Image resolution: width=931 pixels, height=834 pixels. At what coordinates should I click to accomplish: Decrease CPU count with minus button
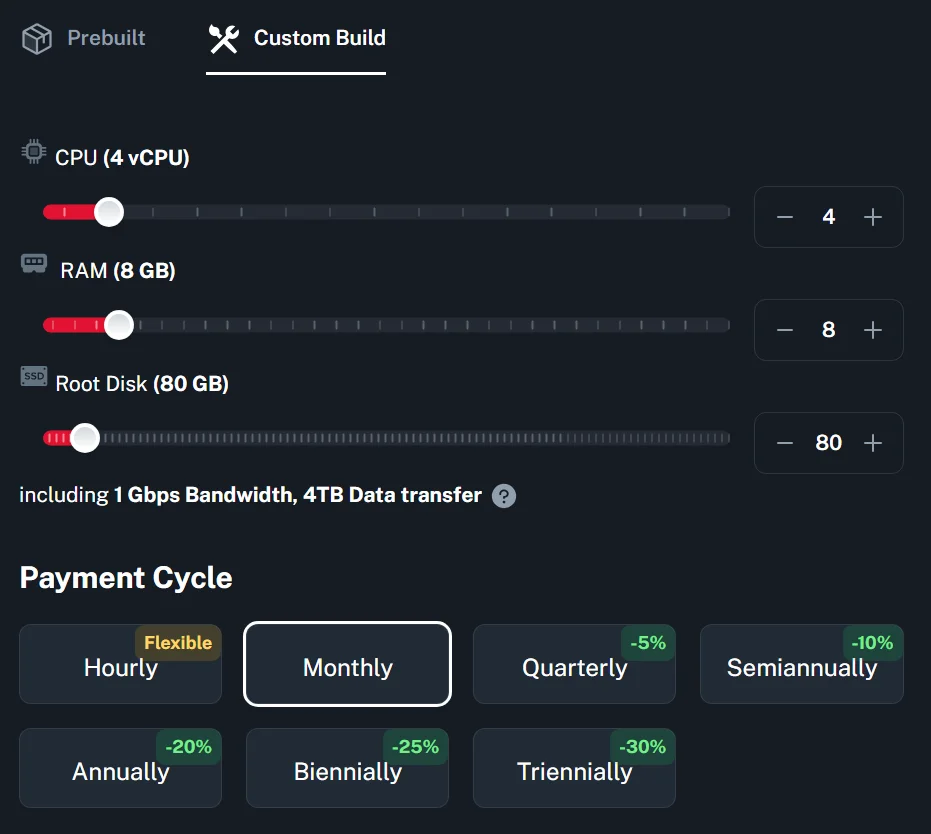pyautogui.click(x=785, y=217)
